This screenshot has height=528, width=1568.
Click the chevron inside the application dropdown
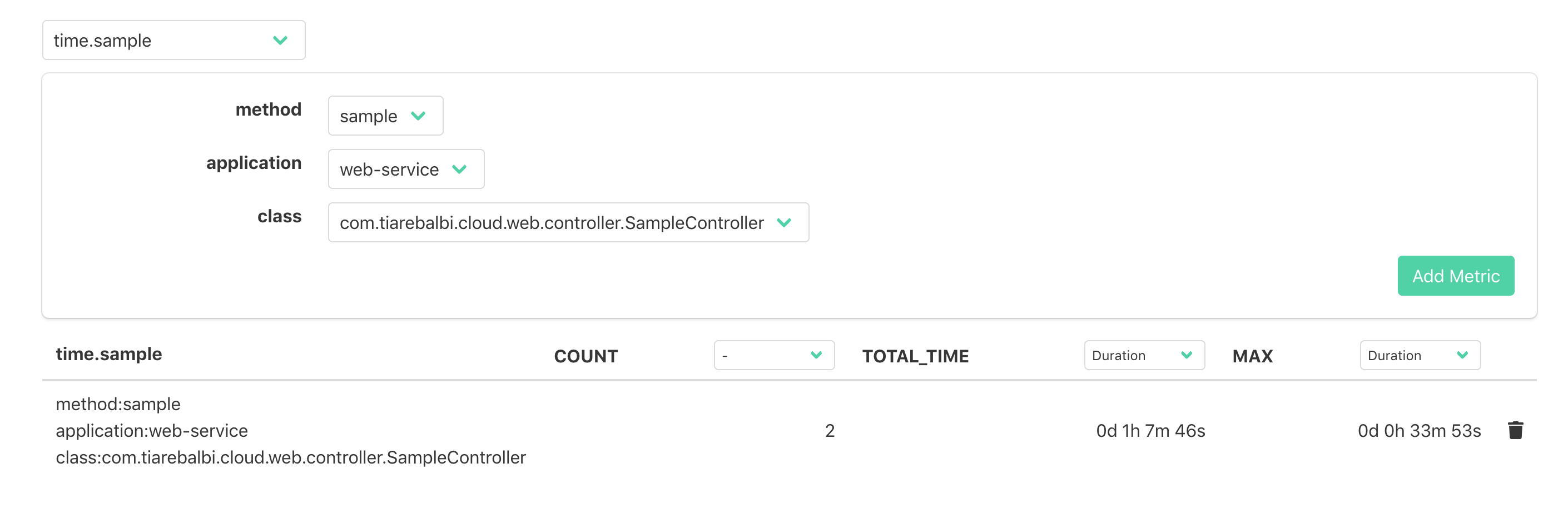click(x=461, y=169)
